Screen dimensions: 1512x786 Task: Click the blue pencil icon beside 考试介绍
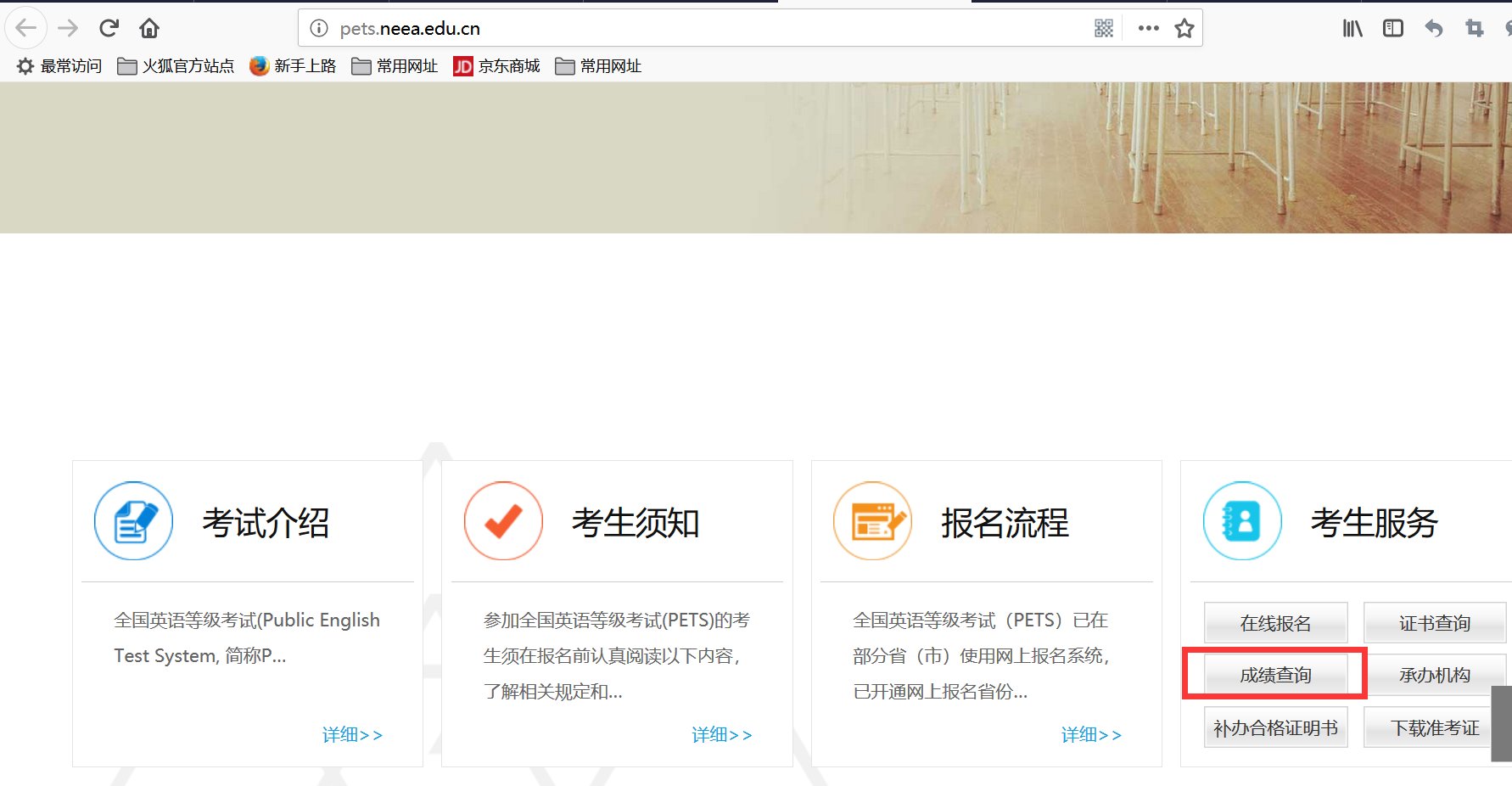[132, 520]
